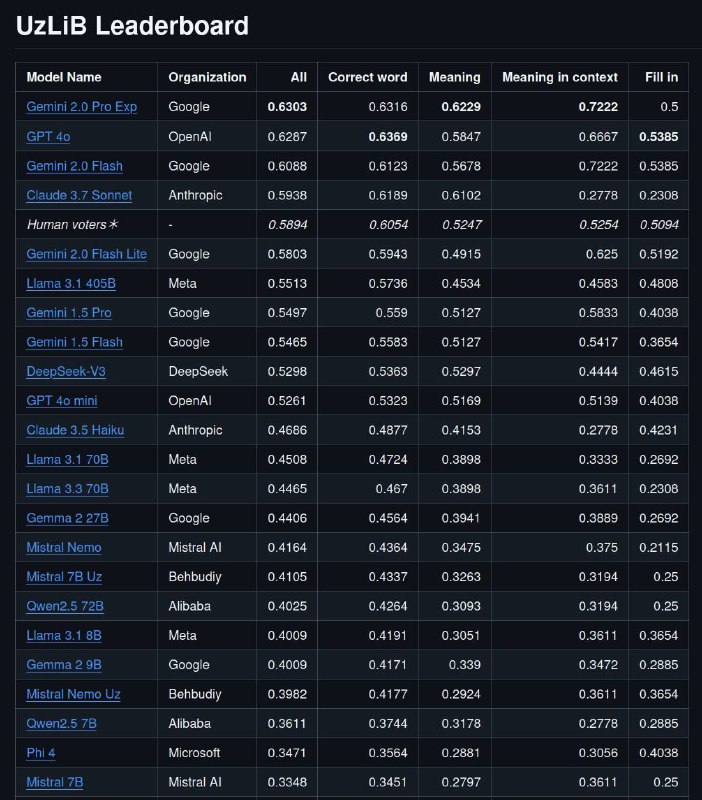Click the Meaning column header
This screenshot has width=702, height=800.
455,77
